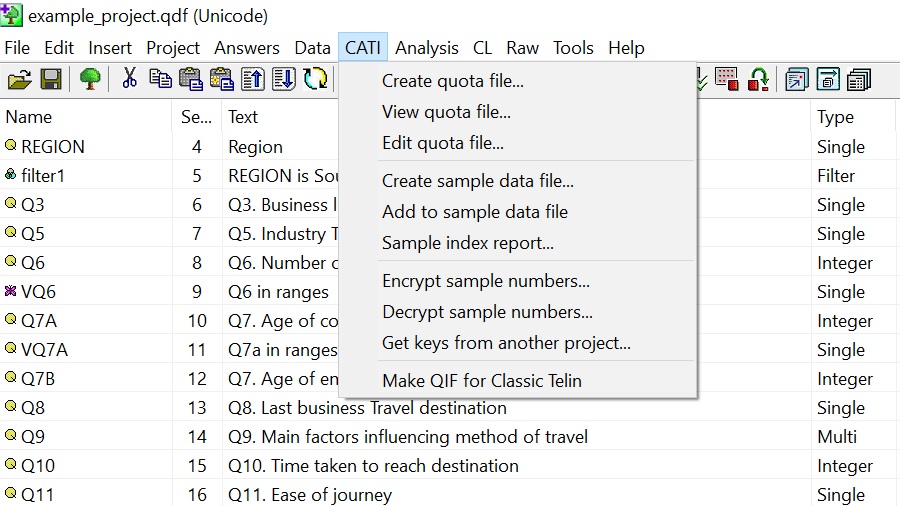Viewport: 900px width, 506px height.
Task: Open the Help menu
Action: click(x=626, y=48)
